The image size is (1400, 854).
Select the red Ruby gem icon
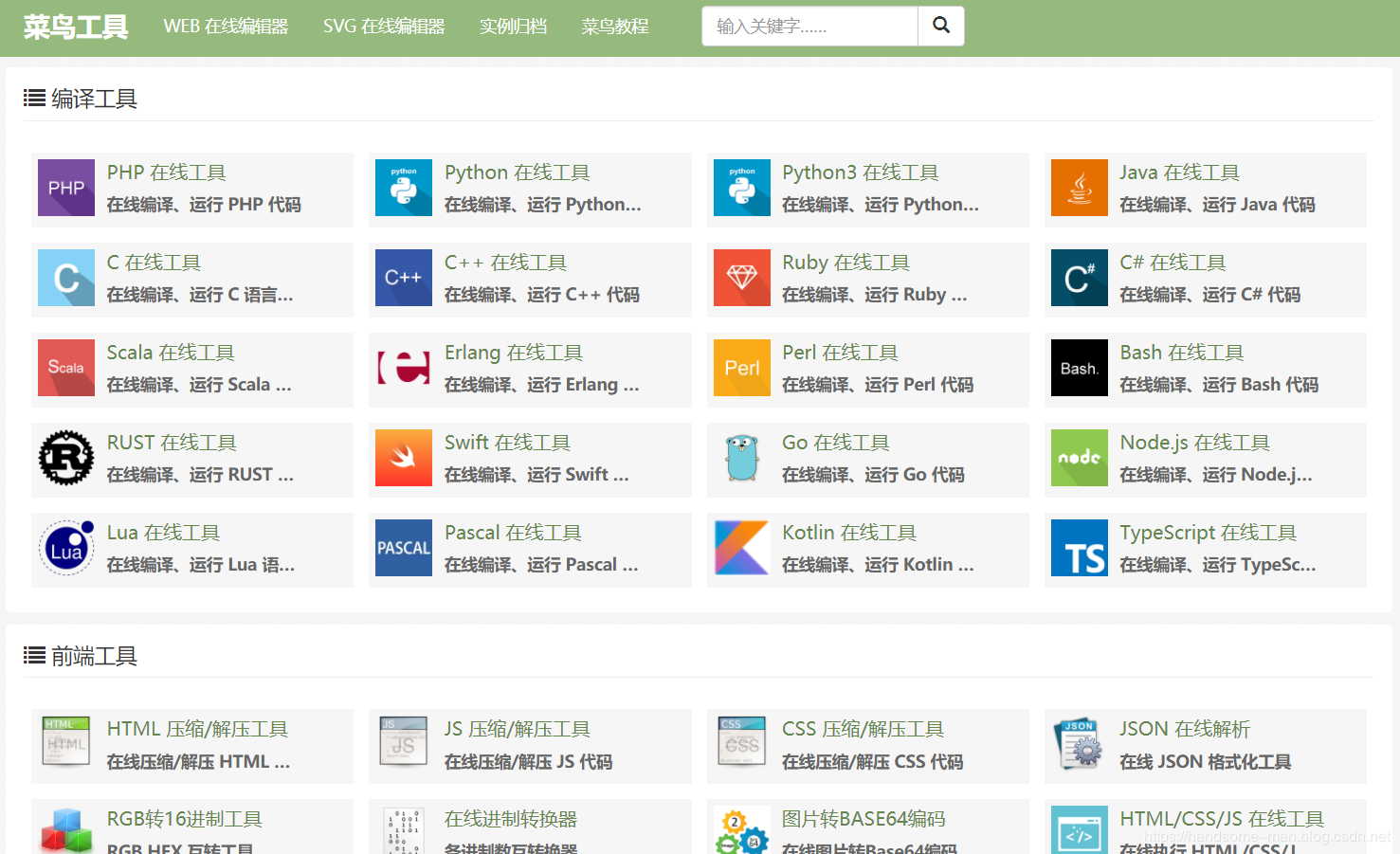tap(742, 278)
